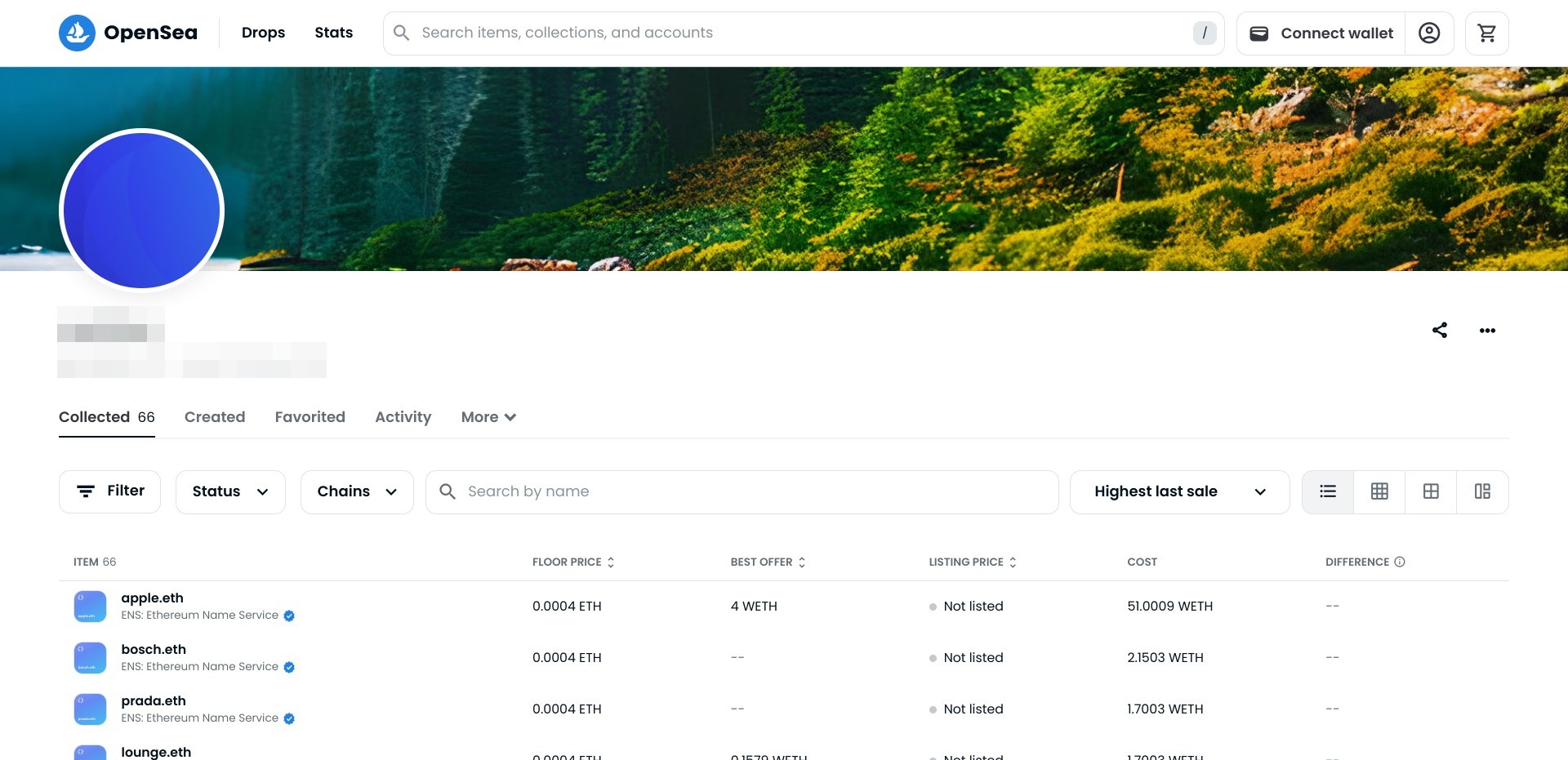Switch to large grid view
Viewport: 1568px width, 760px height.
pos(1431,491)
